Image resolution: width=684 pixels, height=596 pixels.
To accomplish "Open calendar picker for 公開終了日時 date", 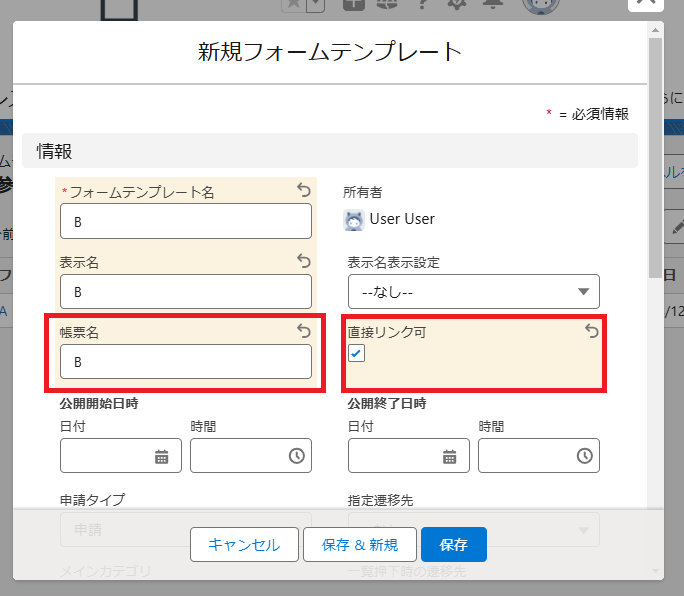I will tap(449, 456).
